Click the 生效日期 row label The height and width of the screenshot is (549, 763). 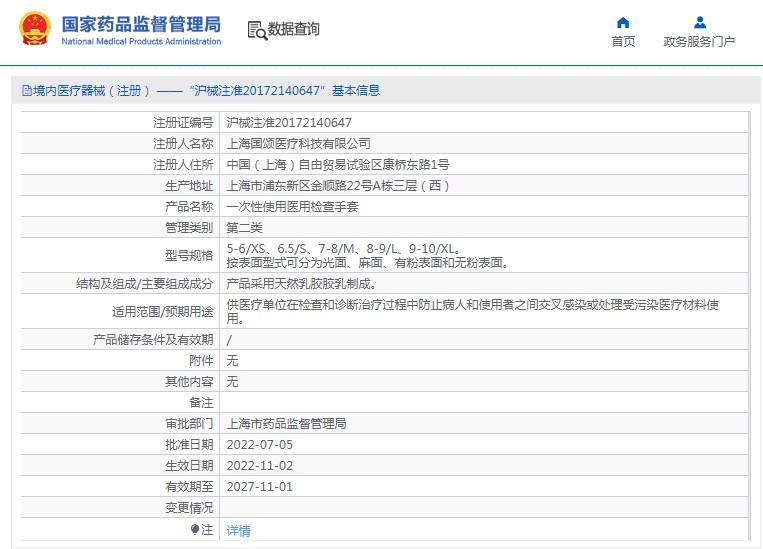(x=189, y=465)
